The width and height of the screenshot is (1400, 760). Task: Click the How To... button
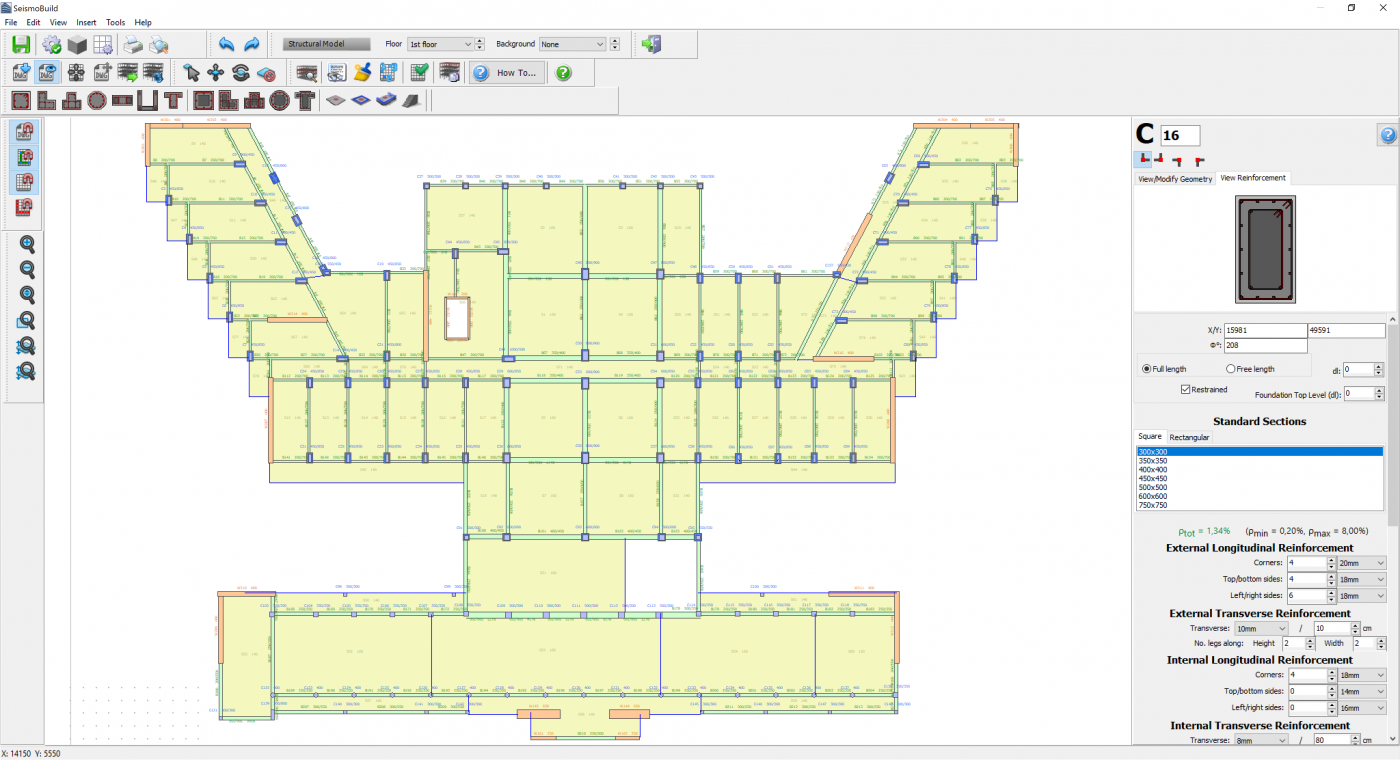pyautogui.click(x=508, y=73)
